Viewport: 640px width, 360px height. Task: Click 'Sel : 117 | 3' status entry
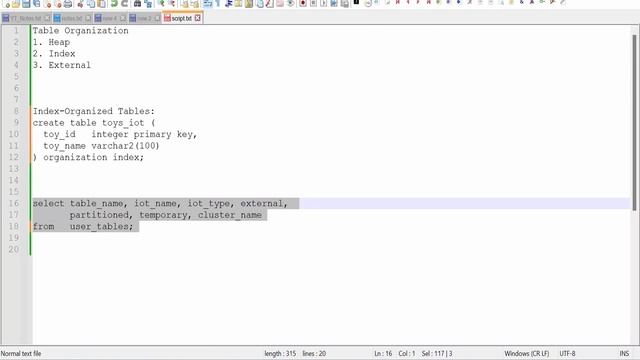coord(437,353)
